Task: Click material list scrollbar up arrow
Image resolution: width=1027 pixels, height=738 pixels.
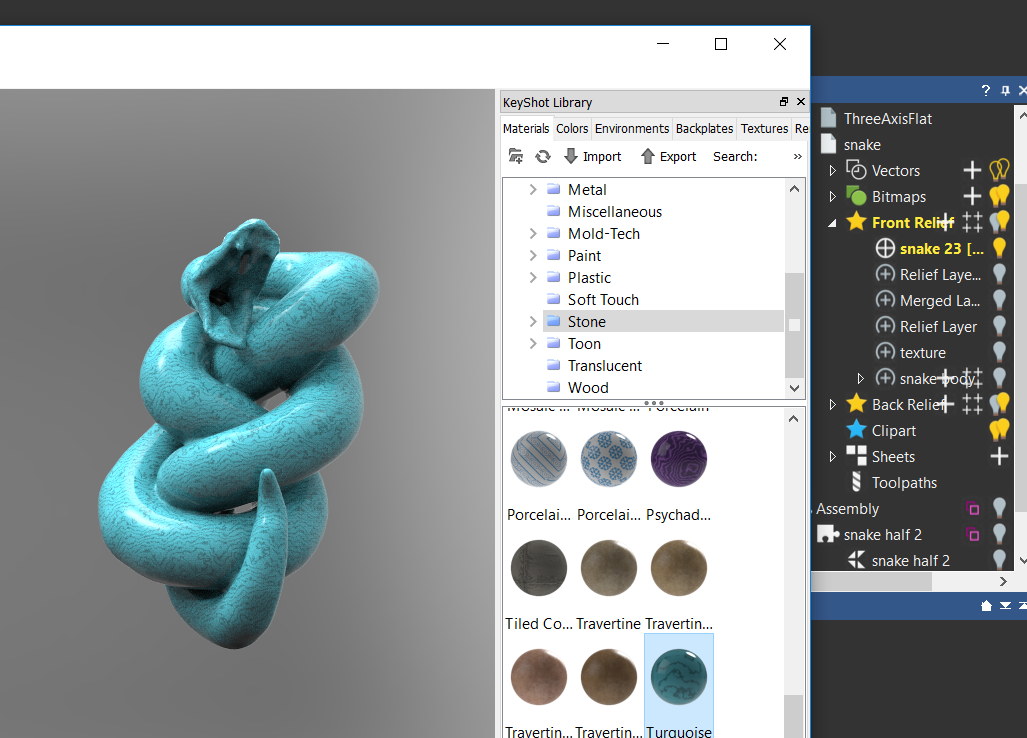Action: pos(793,418)
